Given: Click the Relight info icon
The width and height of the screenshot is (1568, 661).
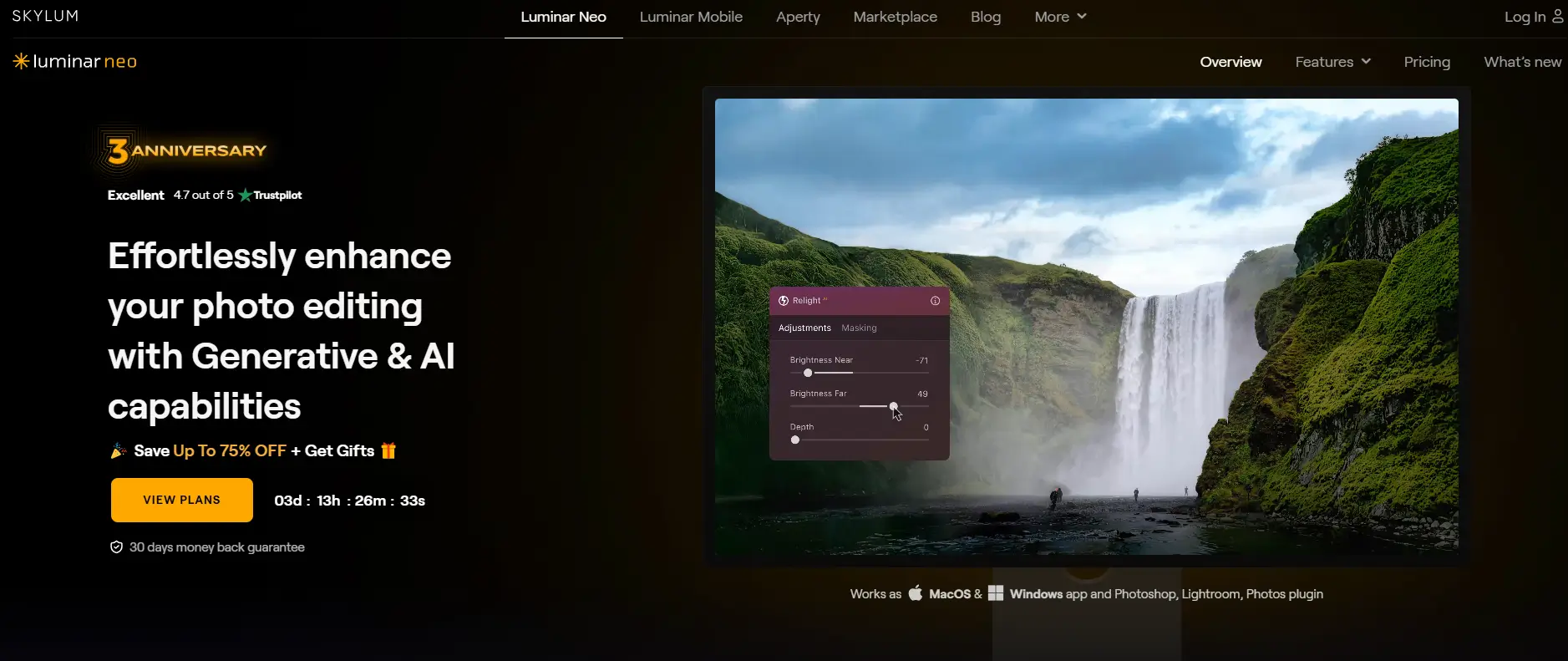Looking at the screenshot, I should pos(935,301).
